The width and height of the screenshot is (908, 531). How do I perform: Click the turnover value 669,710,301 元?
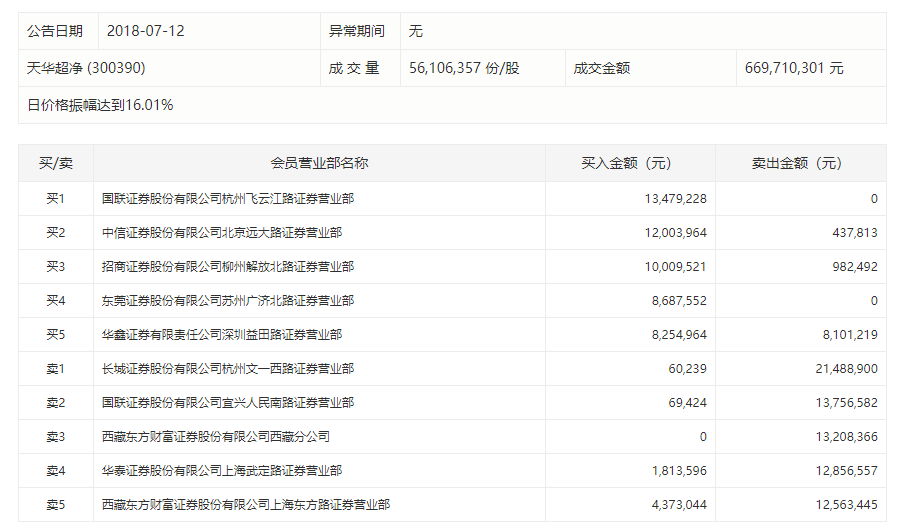(794, 68)
